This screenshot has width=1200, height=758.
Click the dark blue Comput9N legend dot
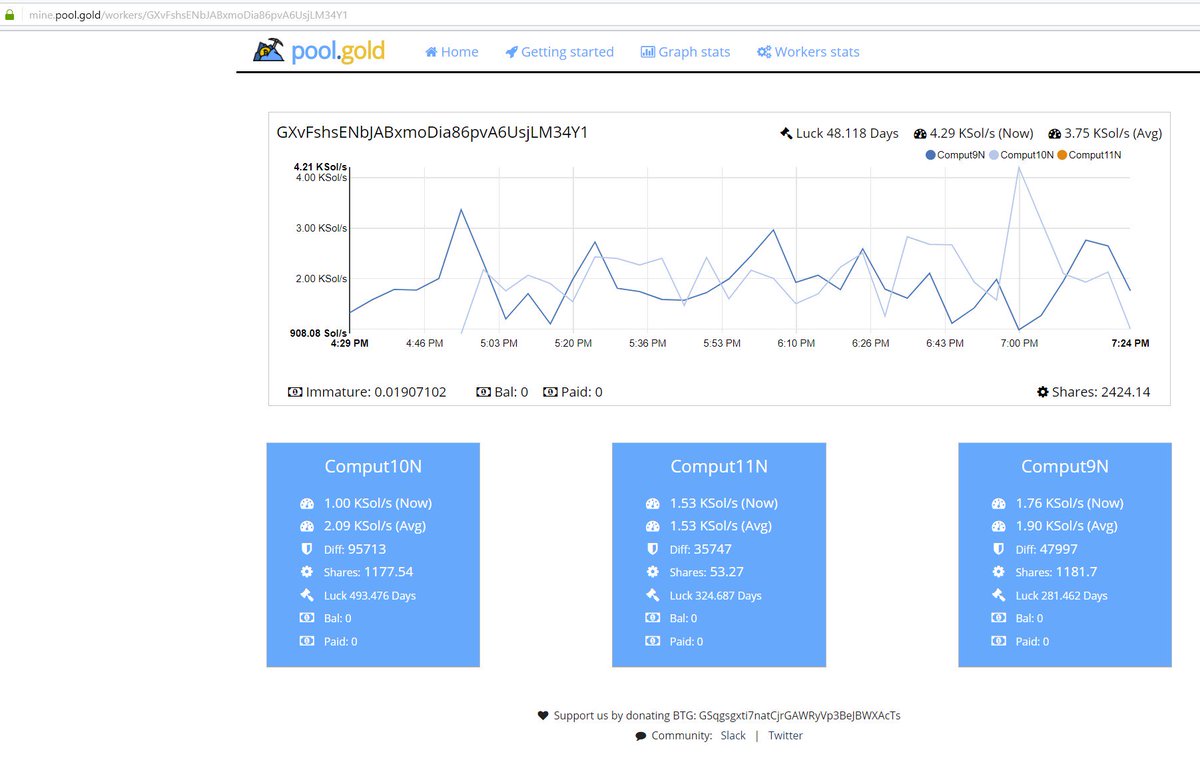pyautogui.click(x=931, y=155)
